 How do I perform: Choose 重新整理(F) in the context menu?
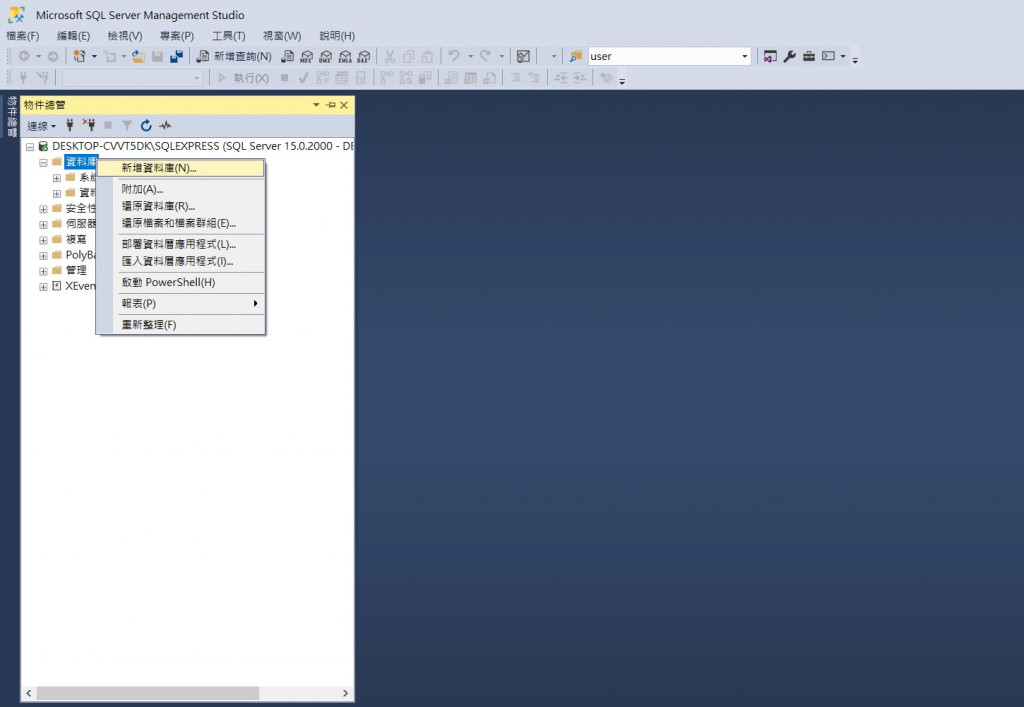[x=181, y=325]
